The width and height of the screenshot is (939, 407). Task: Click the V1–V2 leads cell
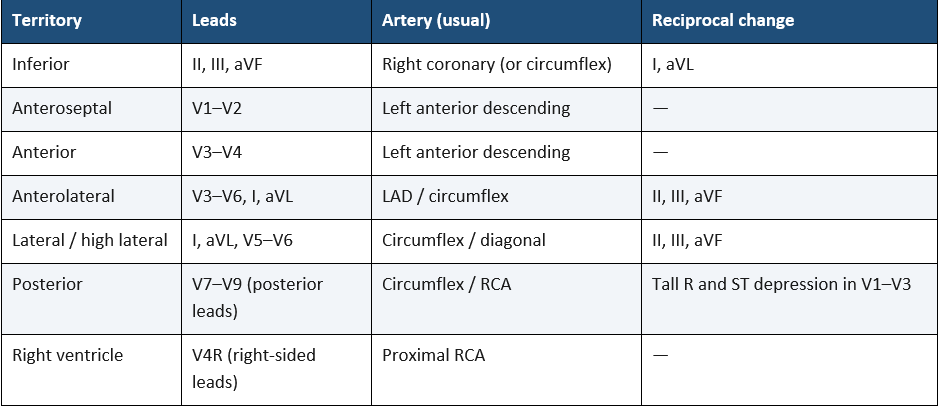point(276,109)
